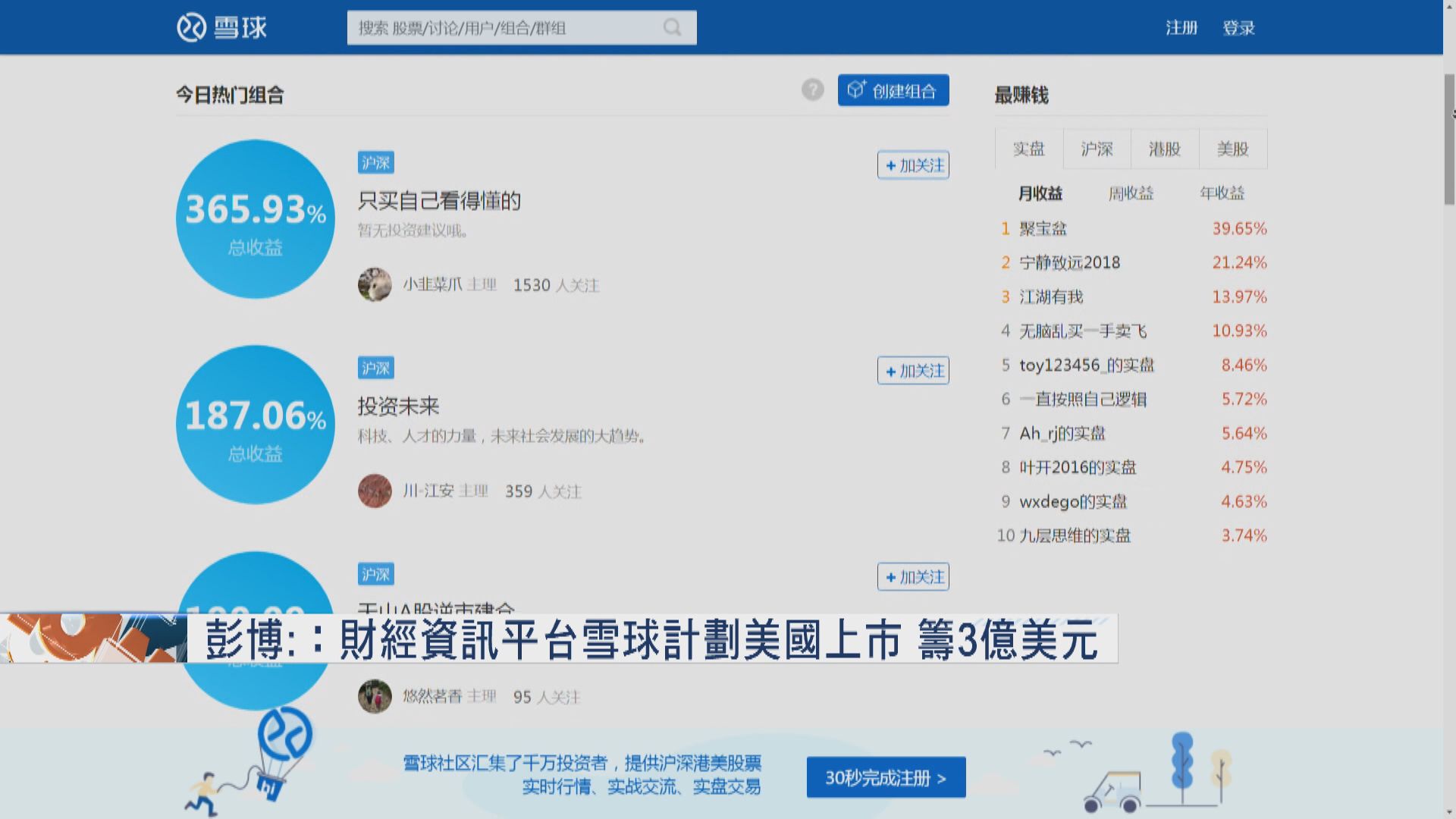1456x819 pixels.
Task: Open the search magnifier icon
Action: pyautogui.click(x=672, y=27)
